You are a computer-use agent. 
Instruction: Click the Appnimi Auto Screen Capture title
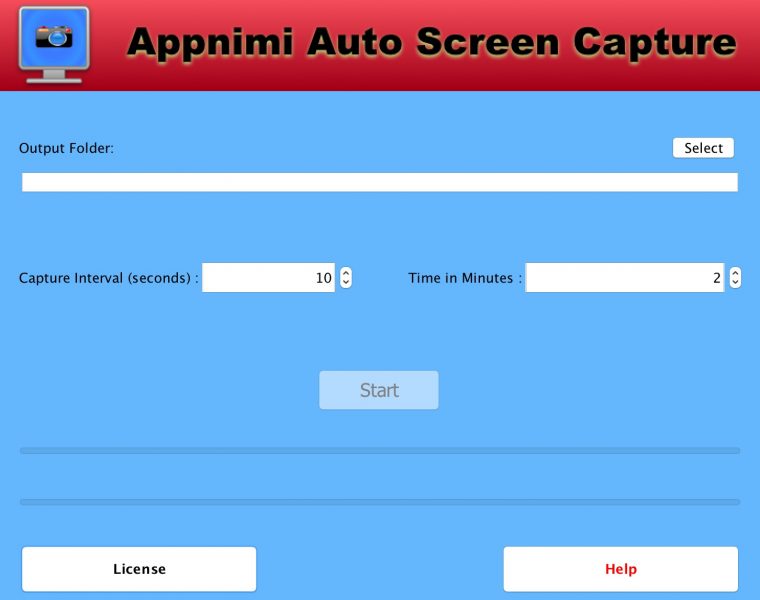coord(431,43)
